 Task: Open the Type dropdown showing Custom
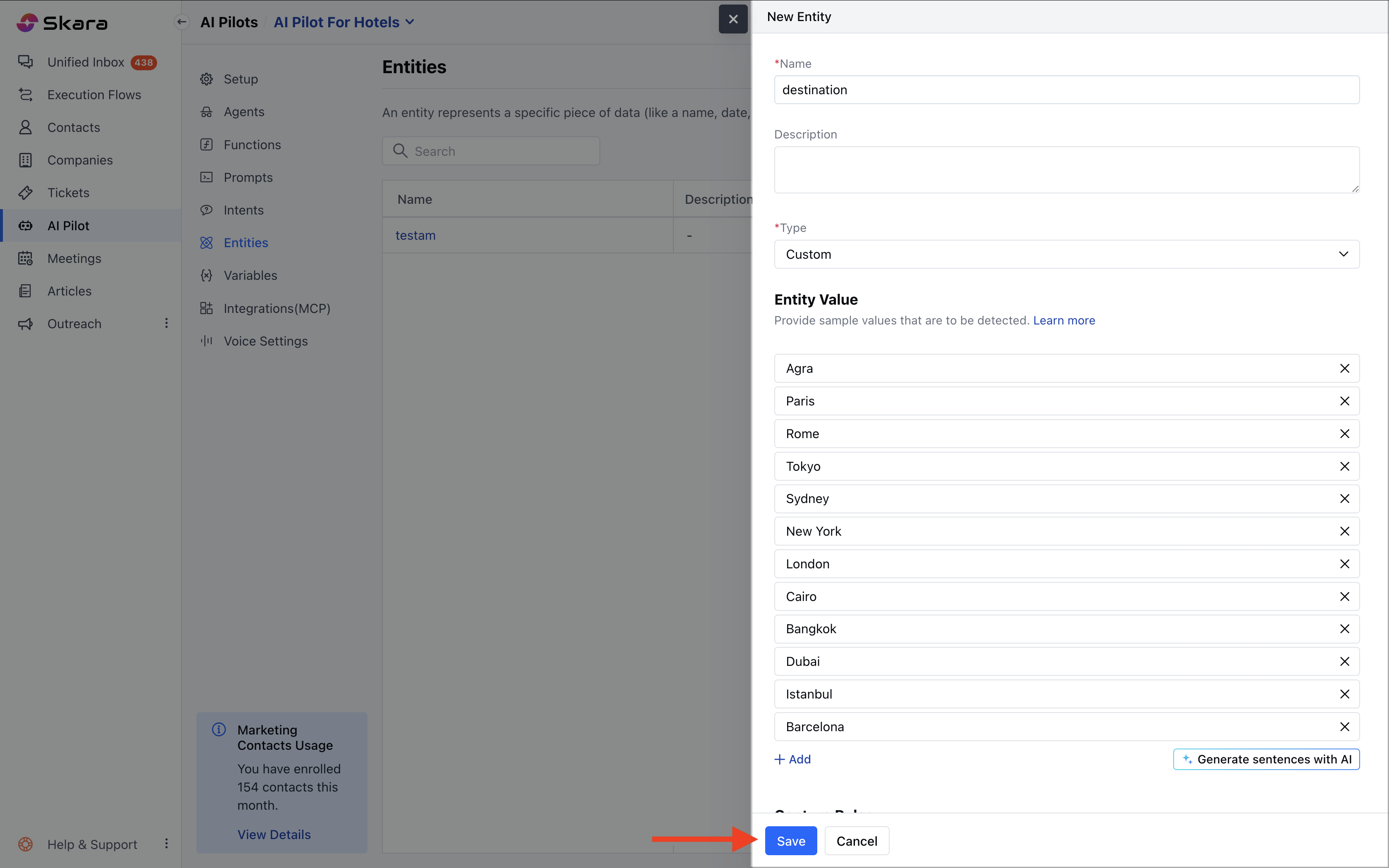(x=1066, y=254)
